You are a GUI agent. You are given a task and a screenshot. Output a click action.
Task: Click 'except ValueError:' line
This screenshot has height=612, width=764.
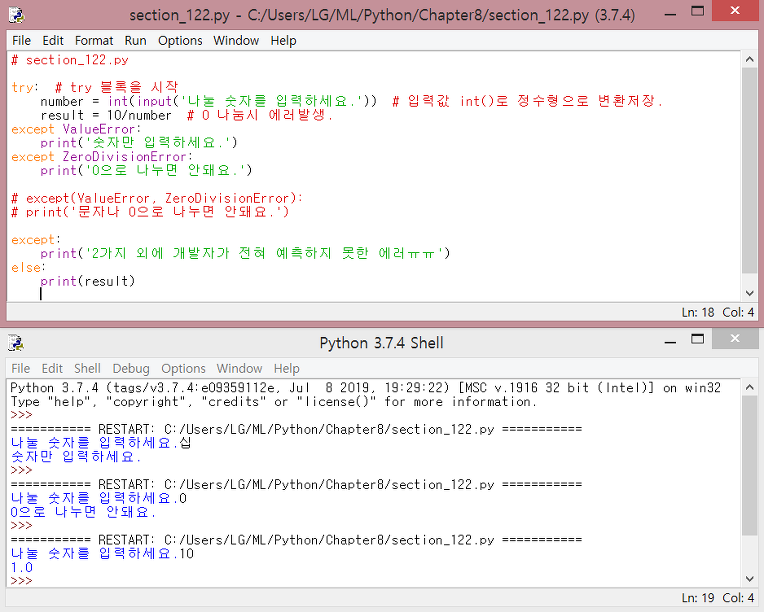coord(76,129)
